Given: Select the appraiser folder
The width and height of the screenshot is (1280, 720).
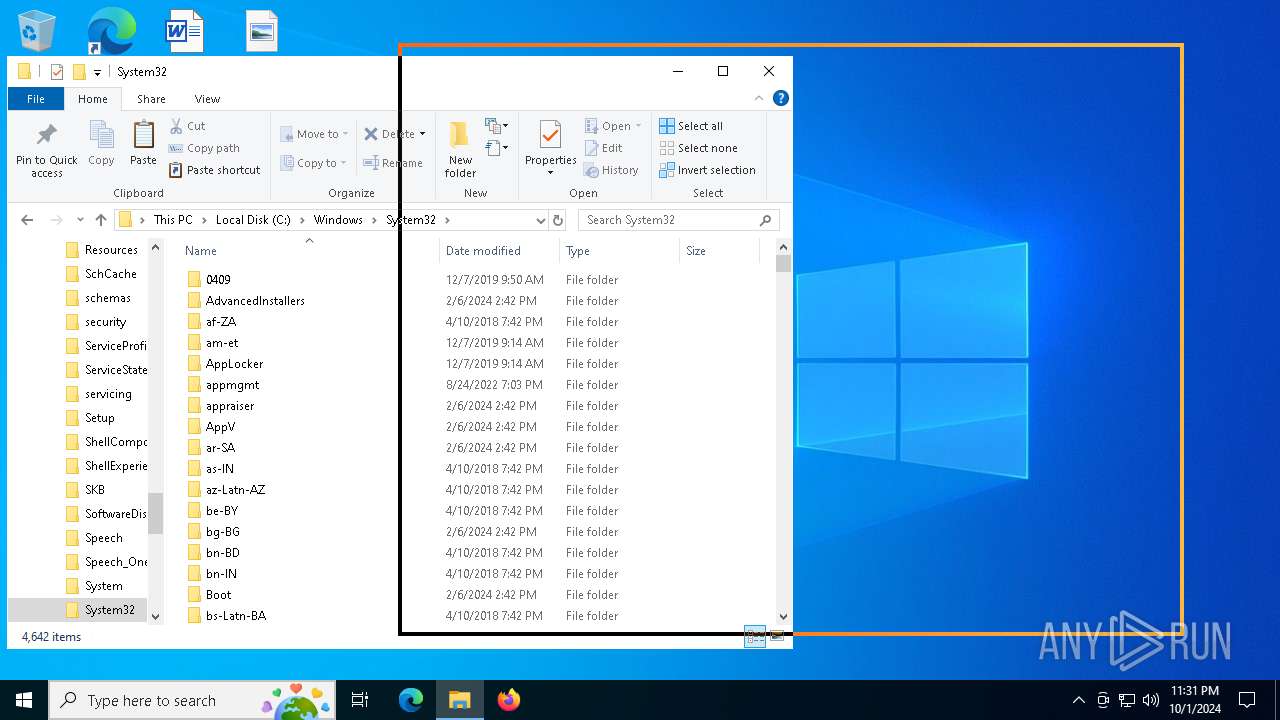Looking at the screenshot, I should tap(230, 406).
